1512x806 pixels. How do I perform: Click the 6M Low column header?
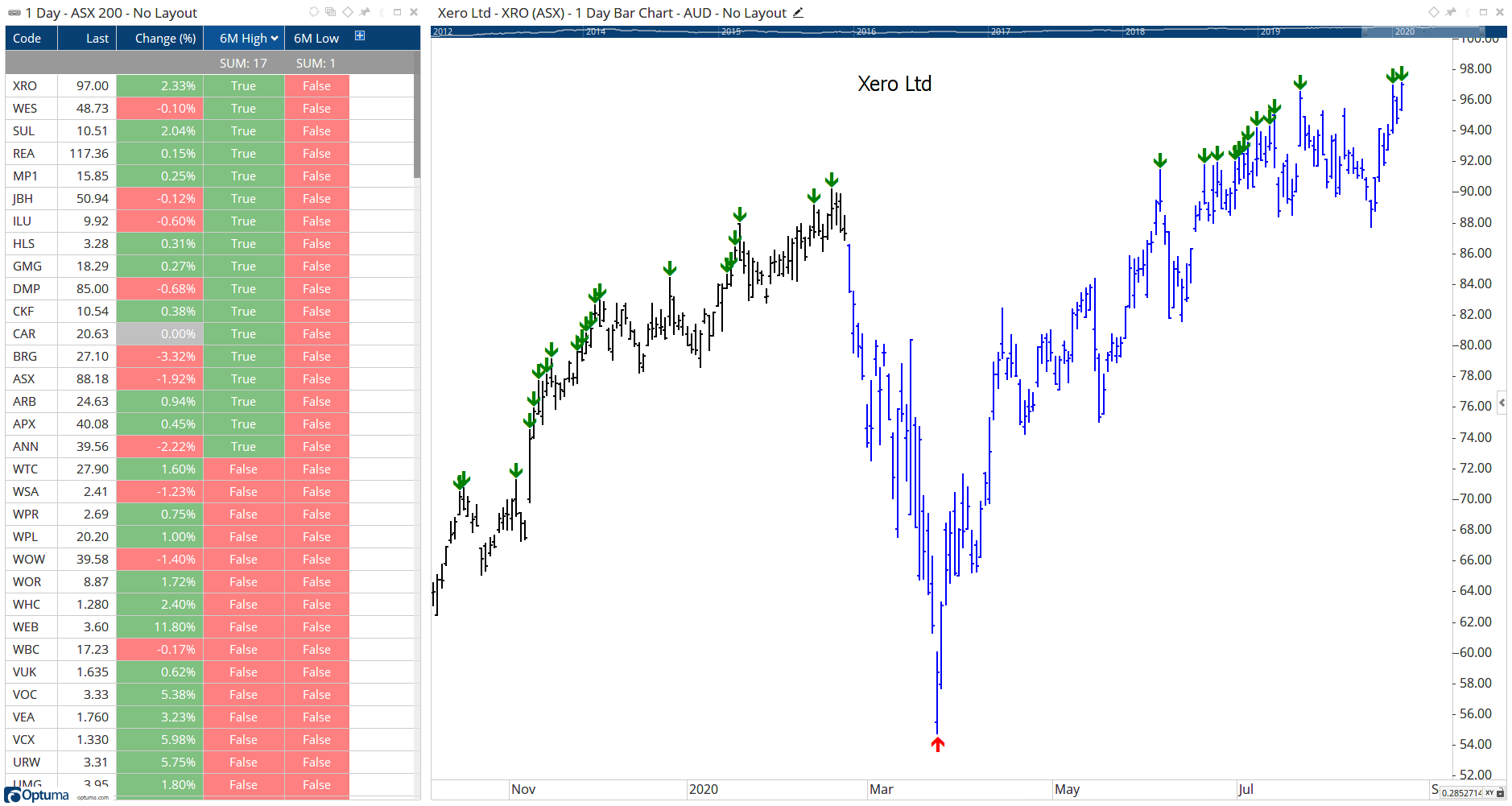(316, 38)
